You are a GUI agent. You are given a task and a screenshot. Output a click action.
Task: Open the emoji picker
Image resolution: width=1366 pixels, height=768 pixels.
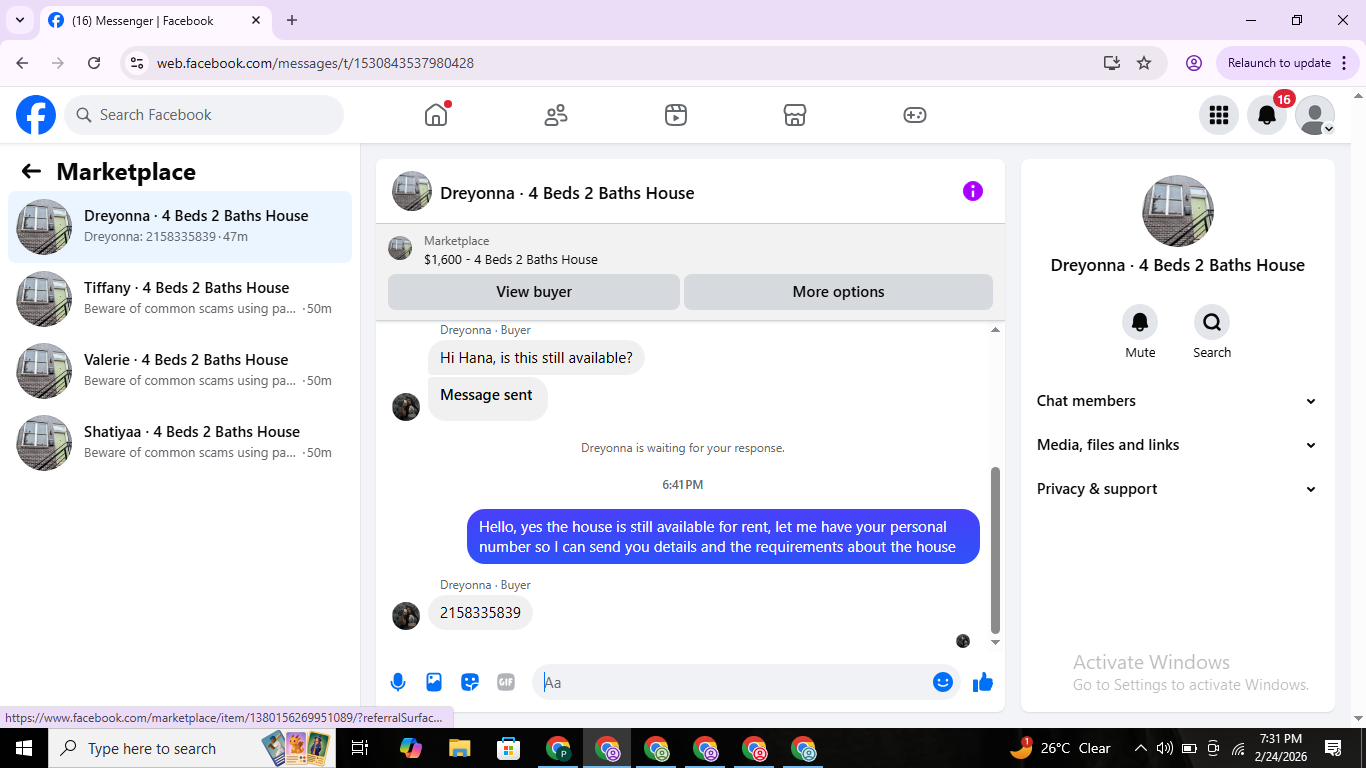coord(943,682)
